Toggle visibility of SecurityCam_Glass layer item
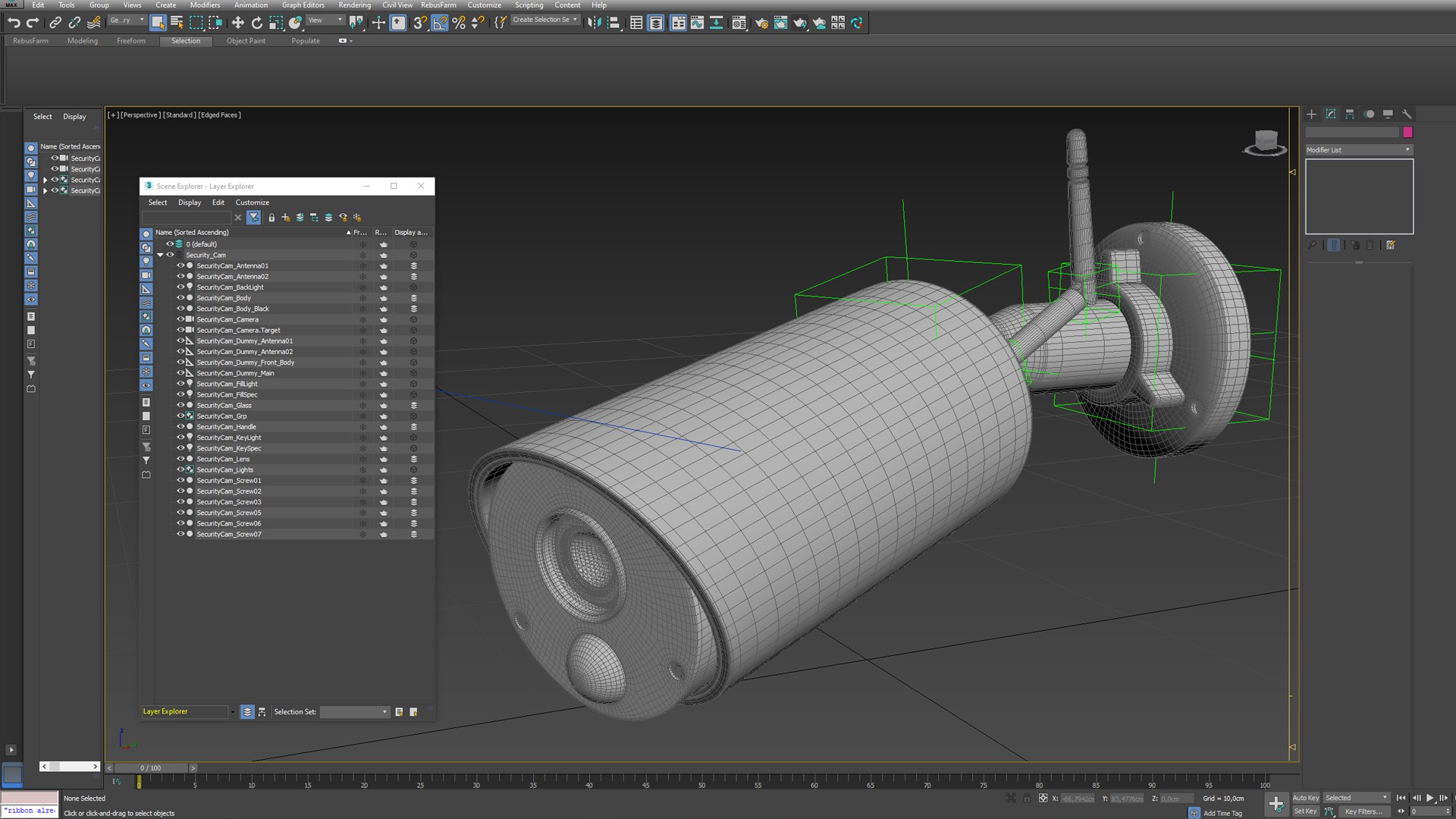Image resolution: width=1456 pixels, height=819 pixels. point(180,405)
